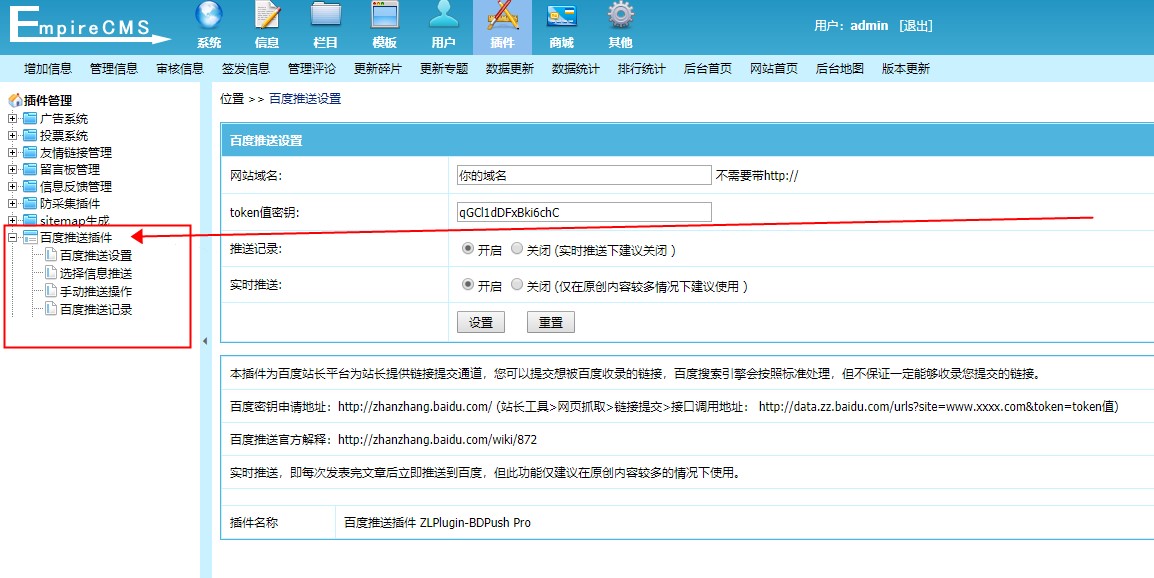Image resolution: width=1154 pixels, height=578 pixels.
Task: Expand the 投票系统 tree node
Action: click(12, 135)
